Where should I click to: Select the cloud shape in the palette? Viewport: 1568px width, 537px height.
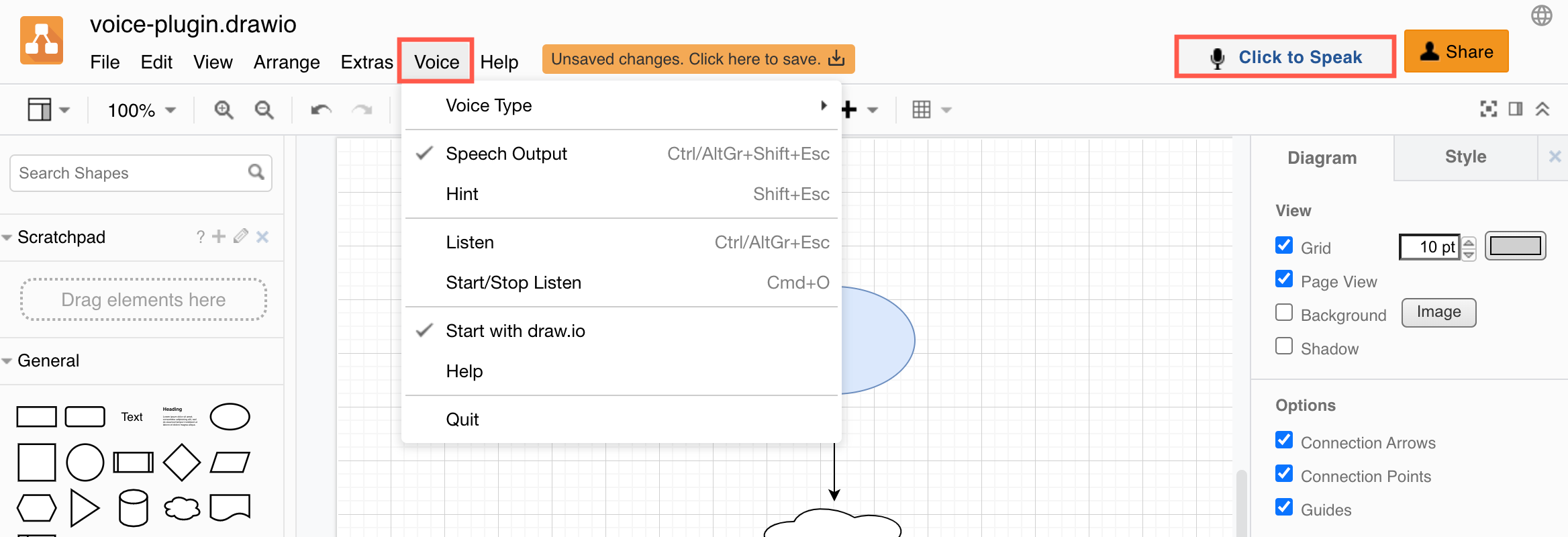182,508
